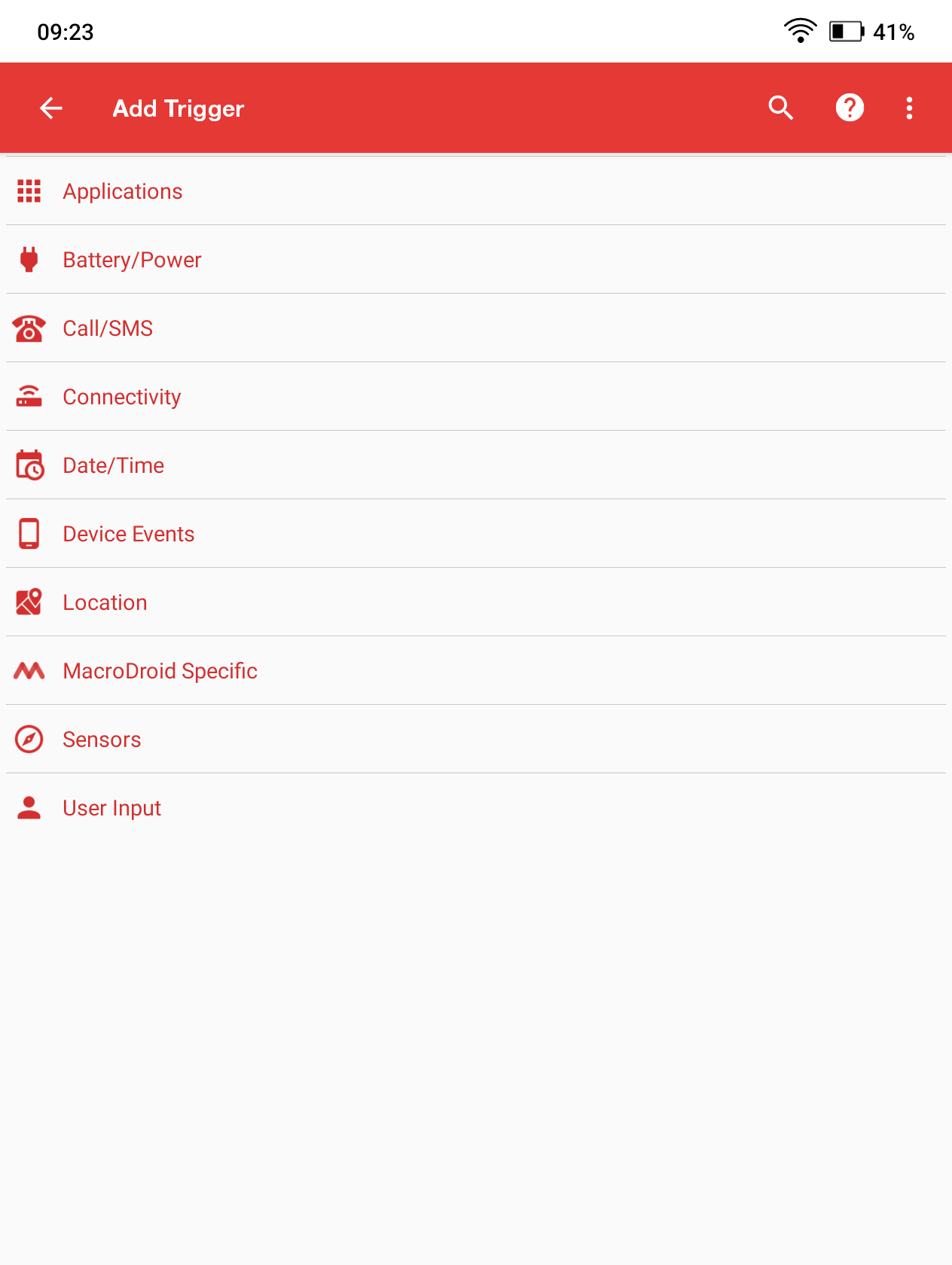The width and height of the screenshot is (952, 1265).
Task: Open the help question mark icon
Action: click(850, 108)
